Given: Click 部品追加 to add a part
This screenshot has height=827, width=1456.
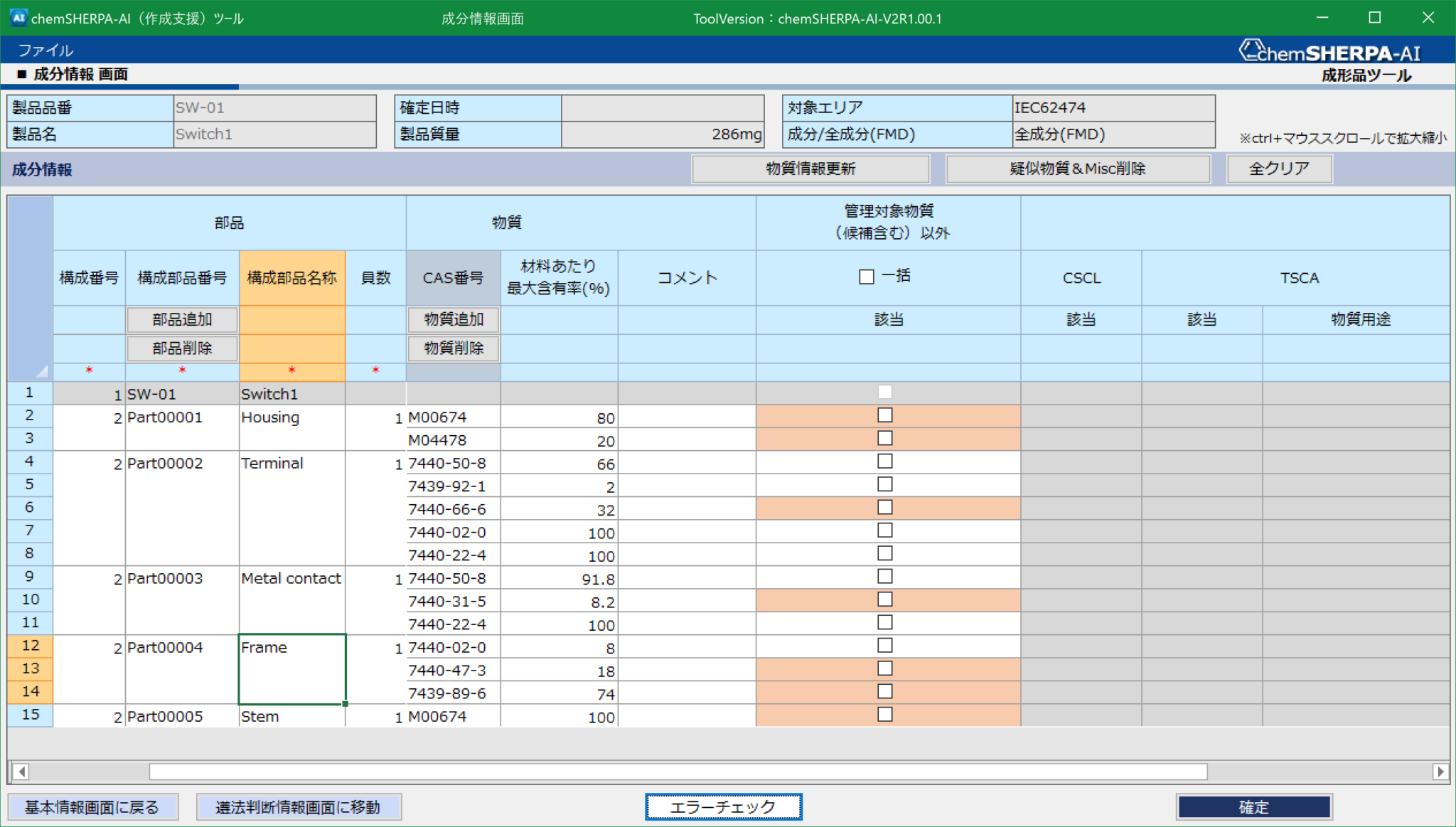Looking at the screenshot, I should (x=181, y=319).
